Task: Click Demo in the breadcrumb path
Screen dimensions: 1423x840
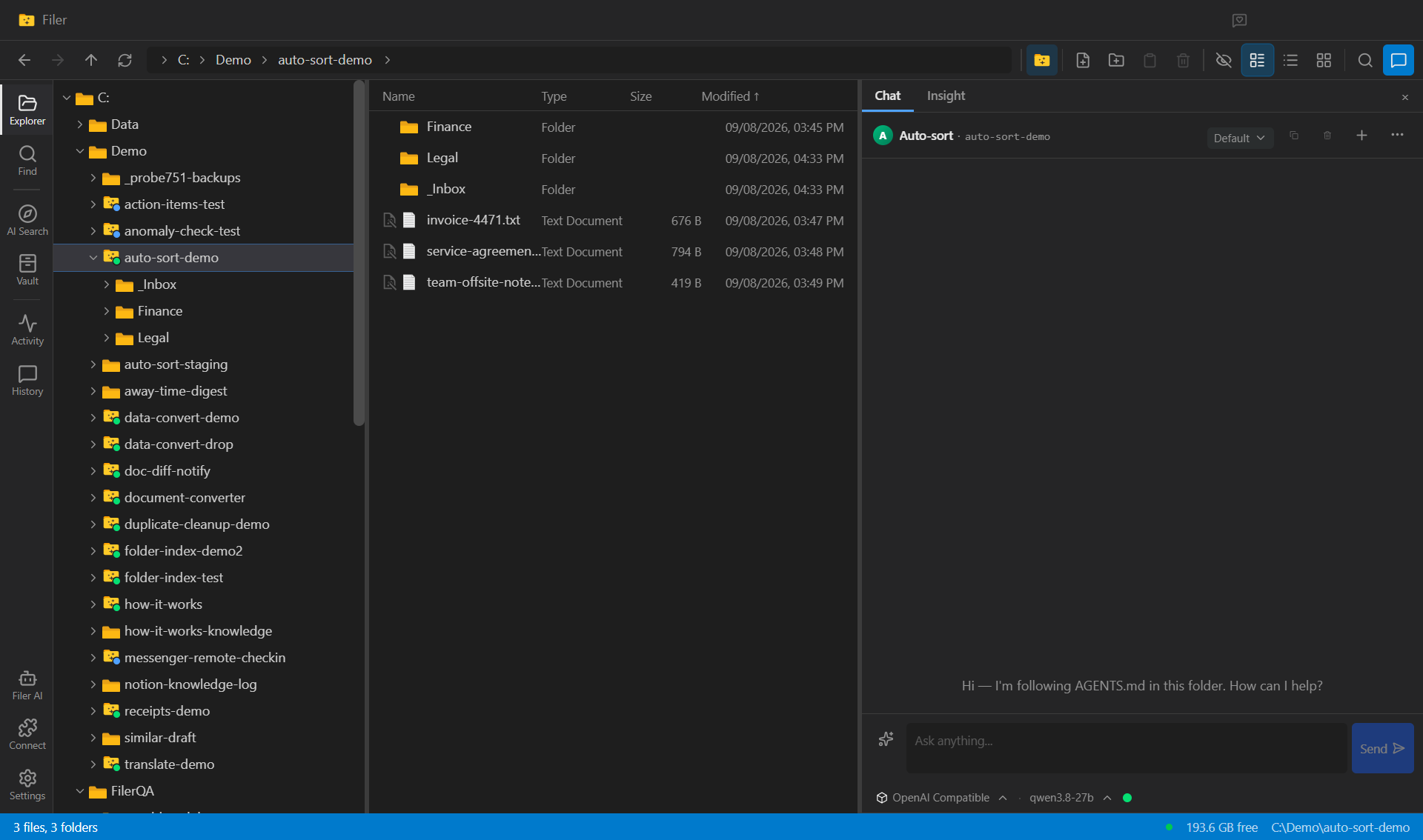Action: pos(233,60)
